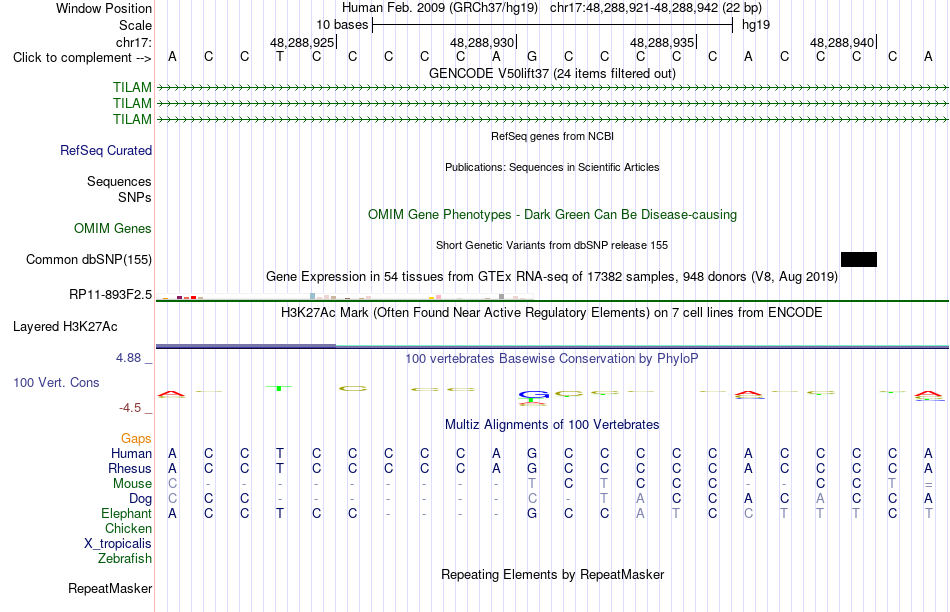The image size is (950, 612).
Task: Click the black Common dbSNP(155) variant block
Action: (859, 259)
